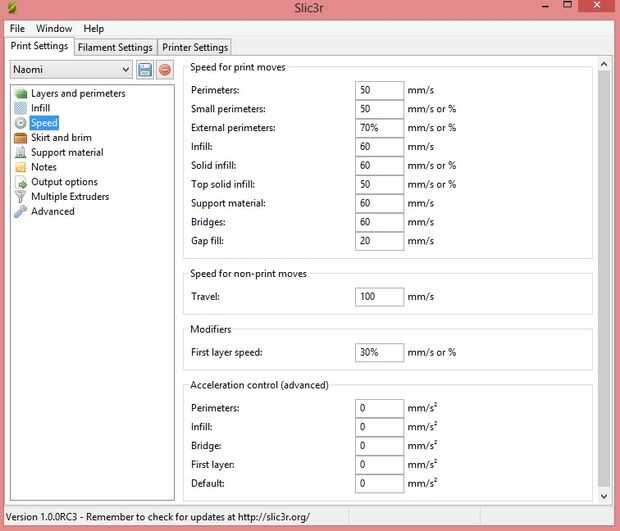This screenshot has height=531, width=620.
Task: Click the Small perimeters speed field
Action: (379, 109)
